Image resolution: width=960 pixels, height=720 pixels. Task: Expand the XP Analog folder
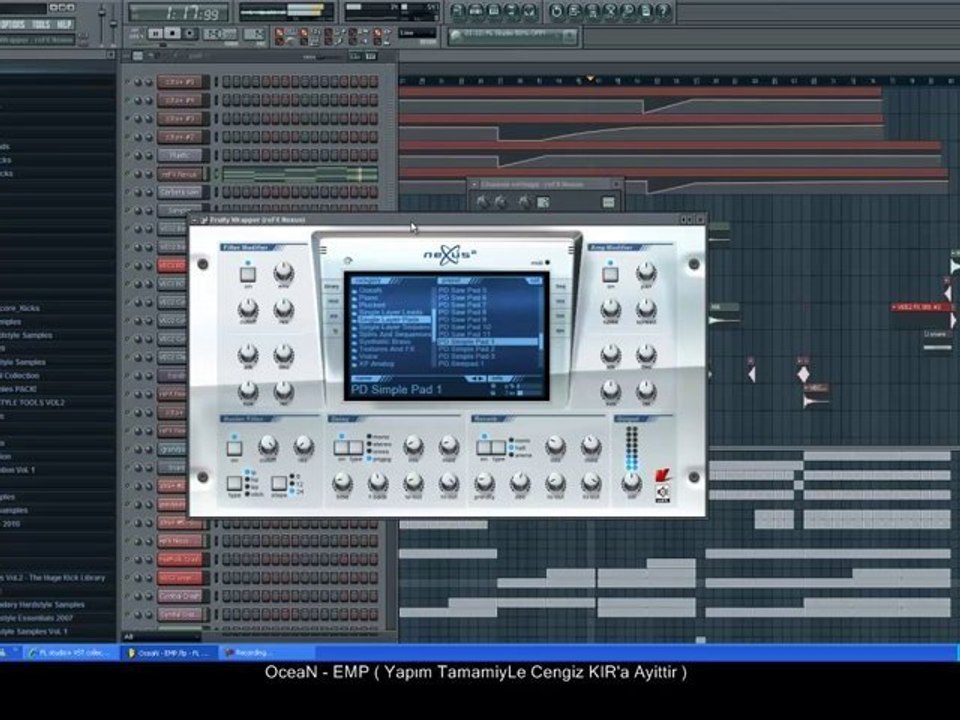373,364
